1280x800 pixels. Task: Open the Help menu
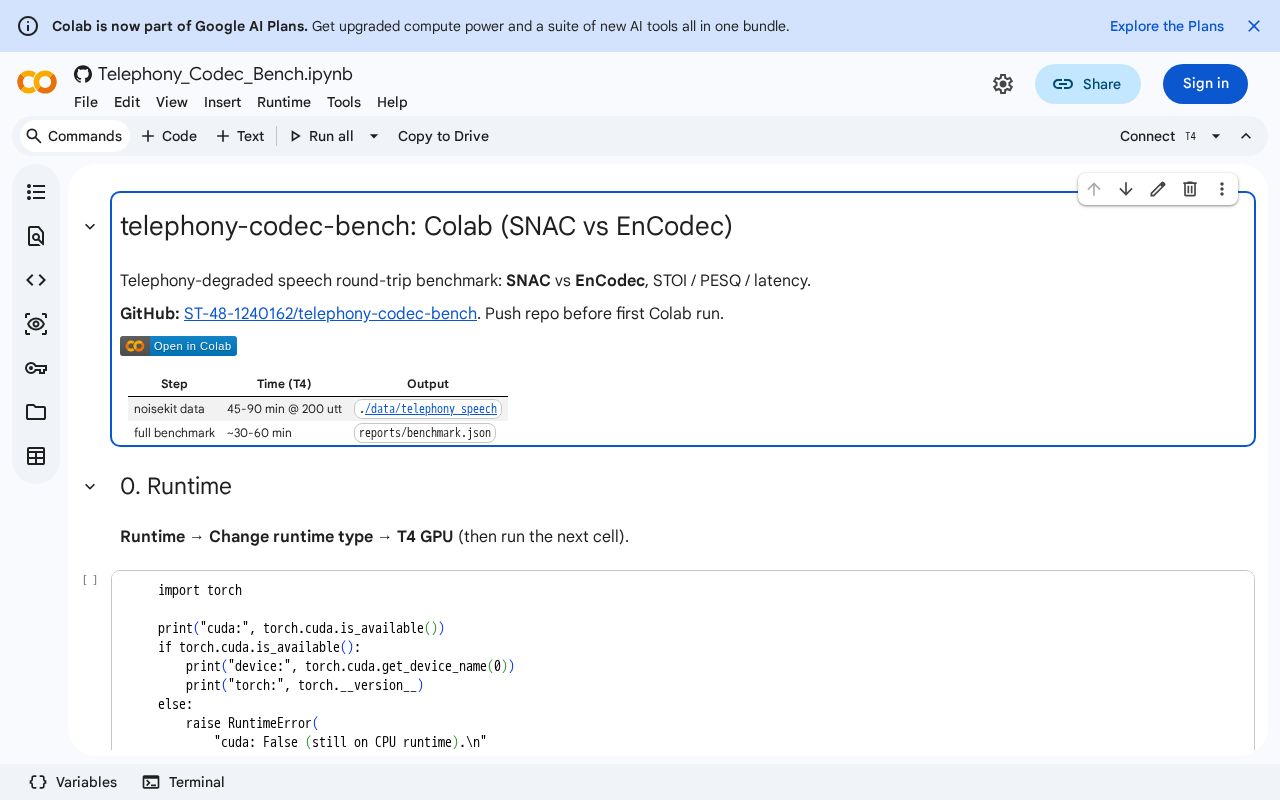(x=392, y=102)
